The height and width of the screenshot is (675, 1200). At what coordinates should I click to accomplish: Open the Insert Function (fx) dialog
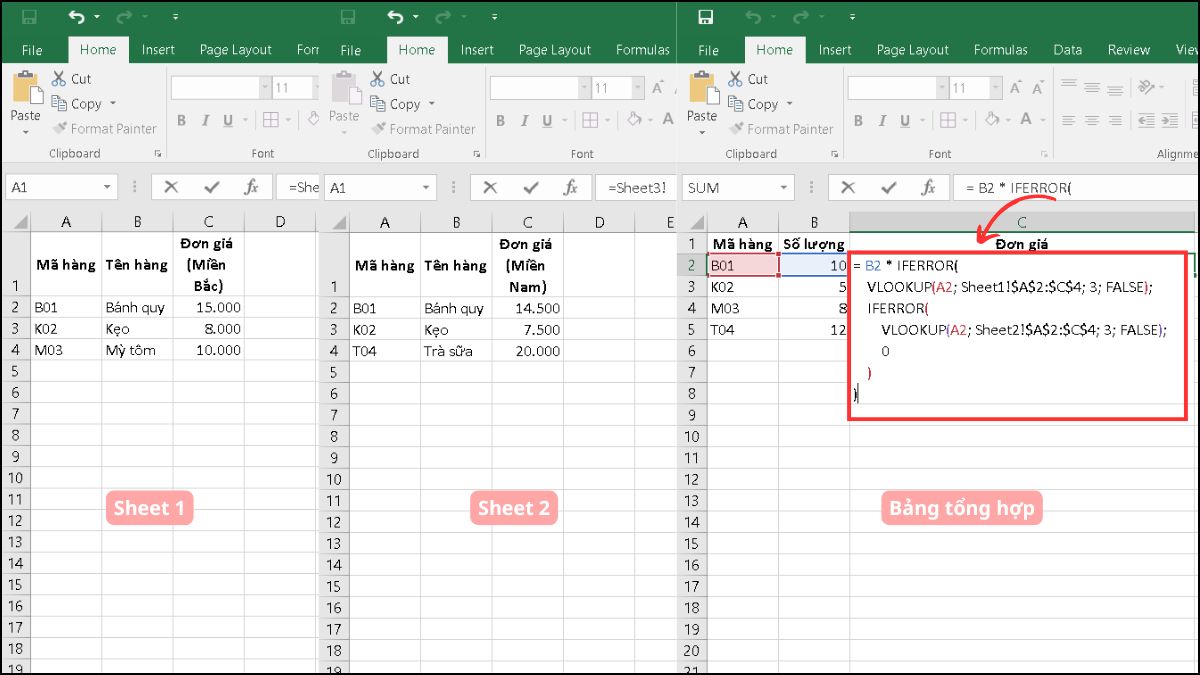pyautogui.click(x=927, y=188)
